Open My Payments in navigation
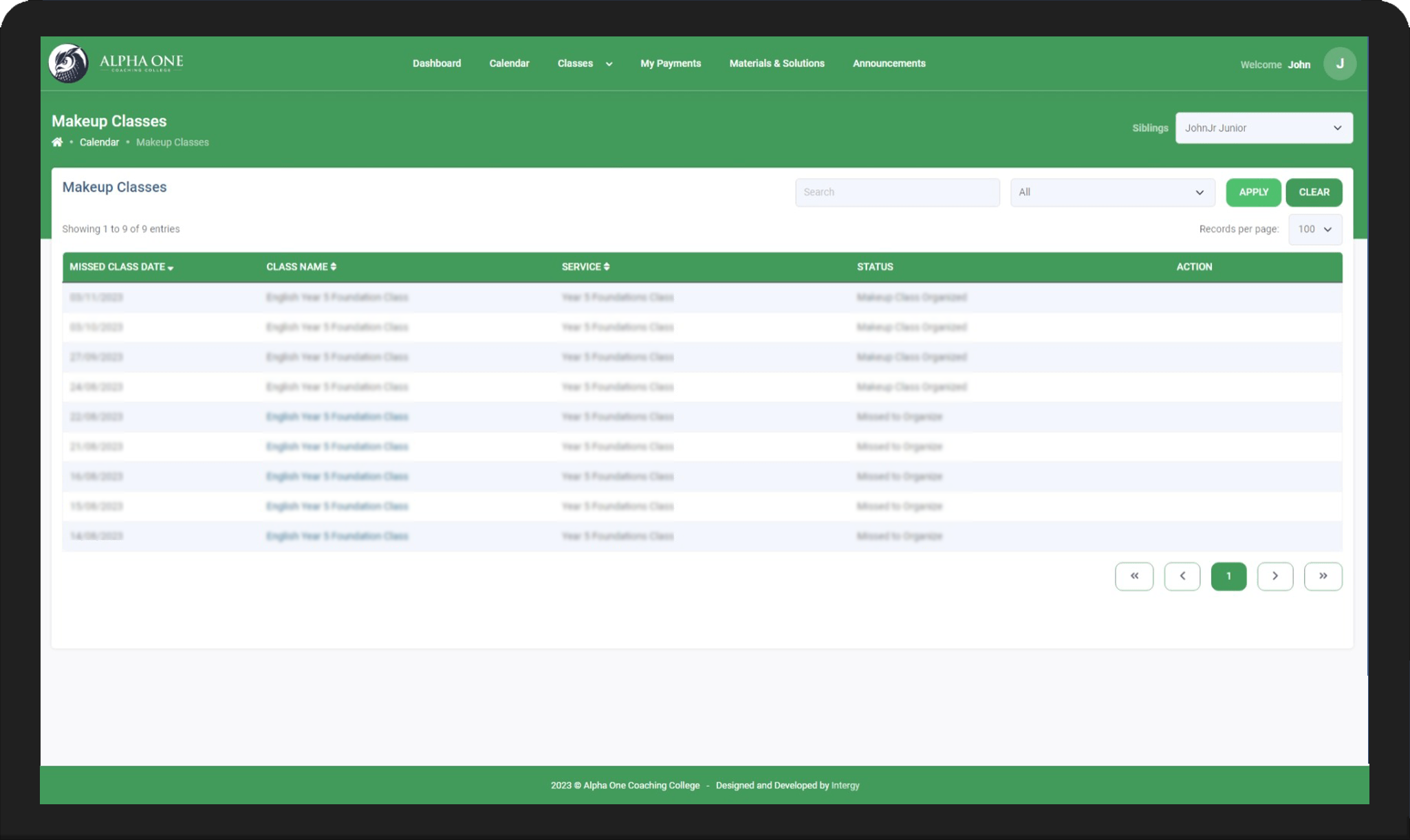Screen dimensions: 1410x840 point(671,63)
